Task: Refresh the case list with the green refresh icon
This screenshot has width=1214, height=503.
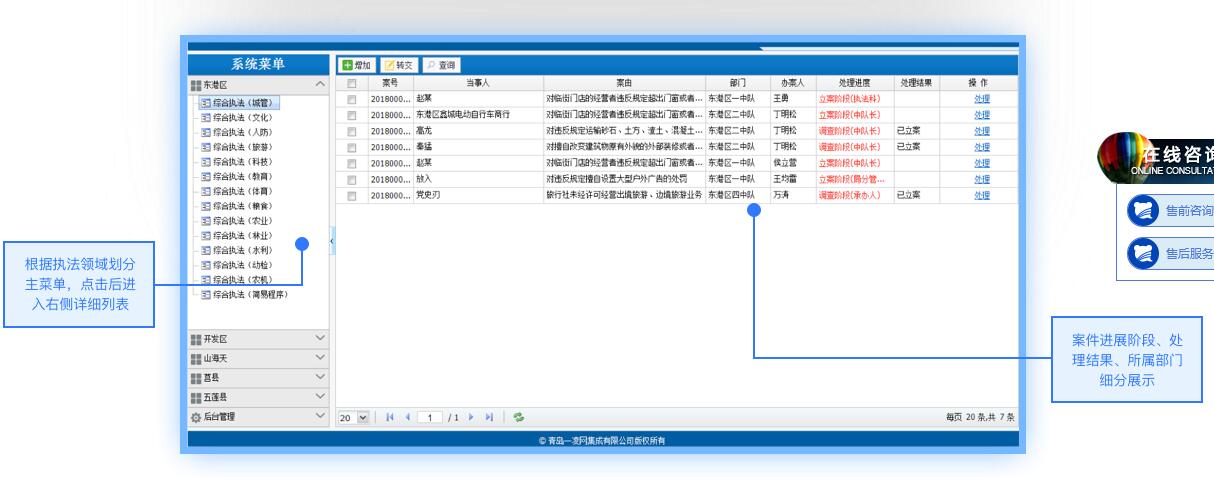Action: [518, 417]
